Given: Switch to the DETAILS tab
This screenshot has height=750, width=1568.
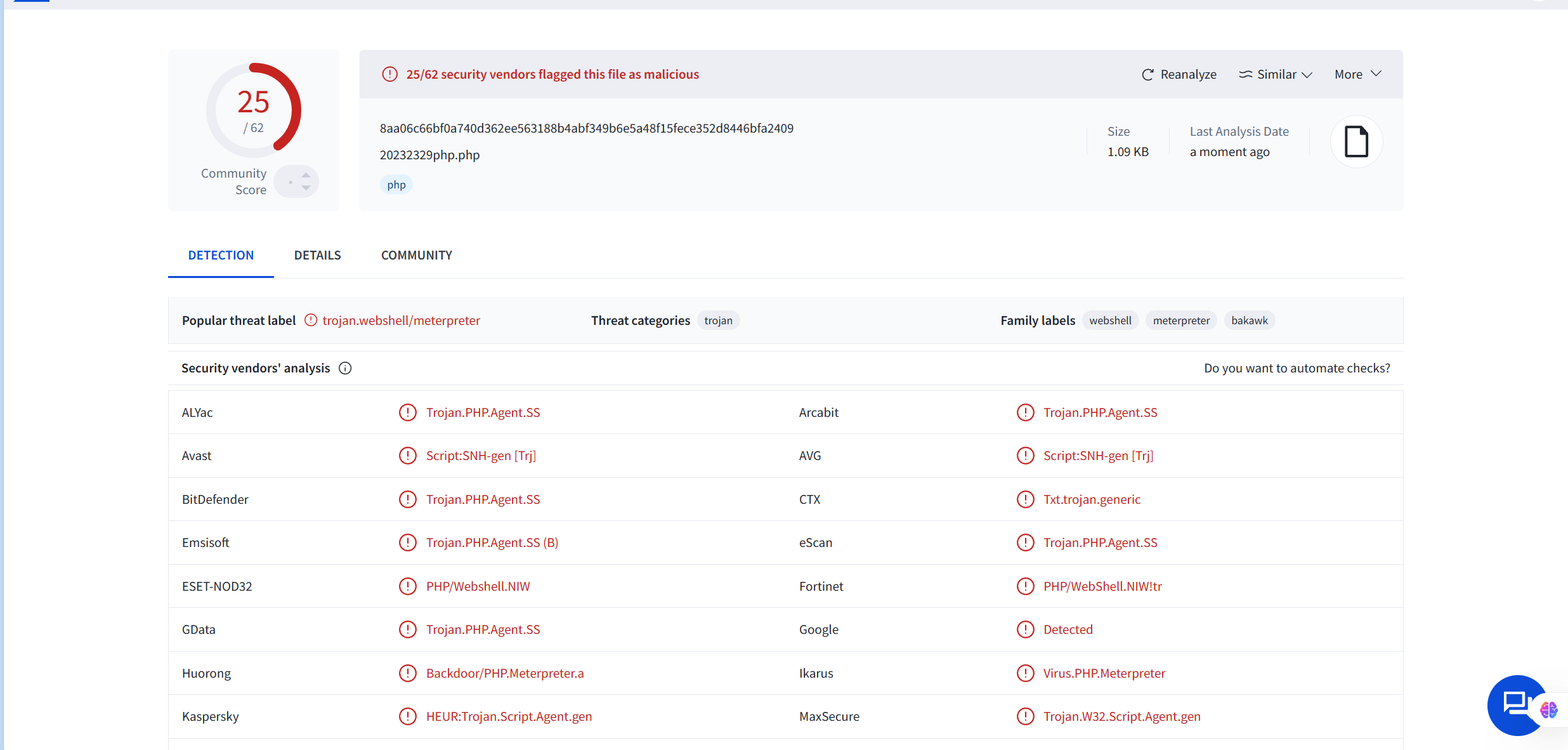Looking at the screenshot, I should click(317, 256).
